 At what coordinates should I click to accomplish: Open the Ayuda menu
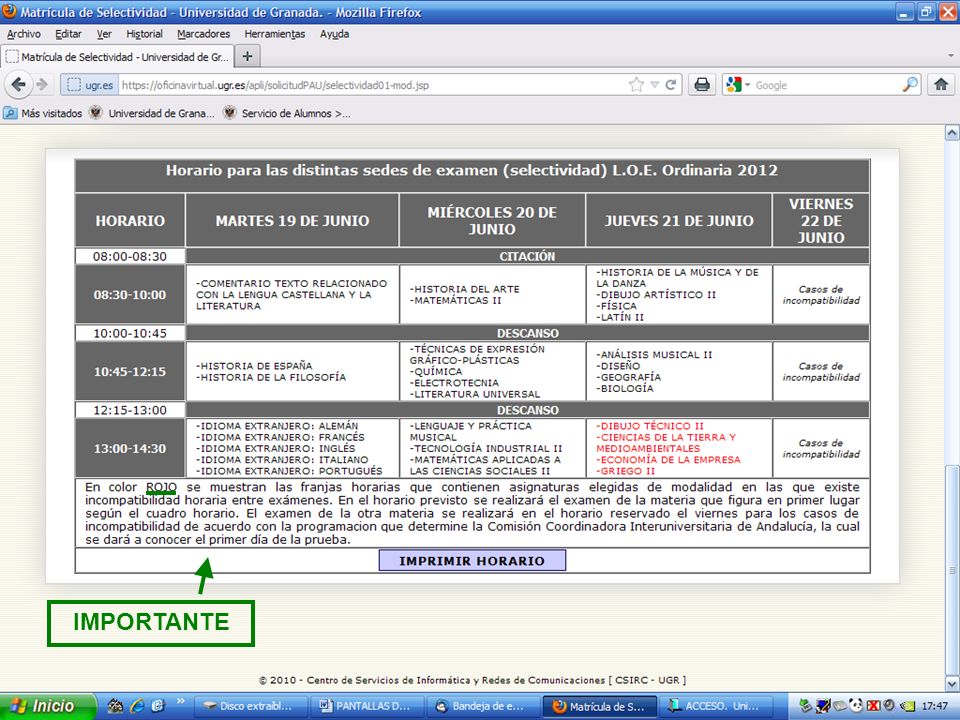(334, 34)
